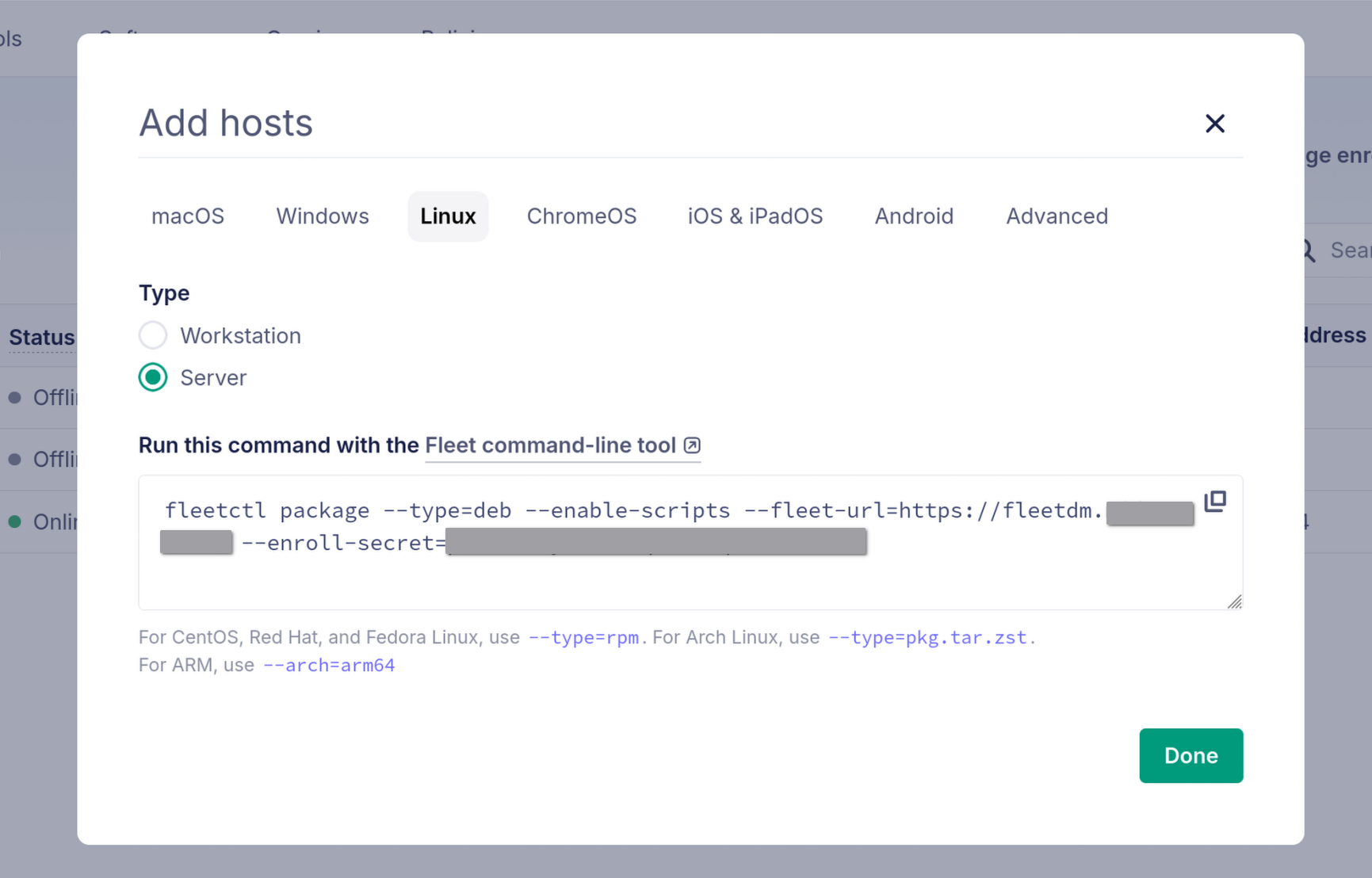Click the textarea resize handle corner
1372x878 pixels.
1235,602
